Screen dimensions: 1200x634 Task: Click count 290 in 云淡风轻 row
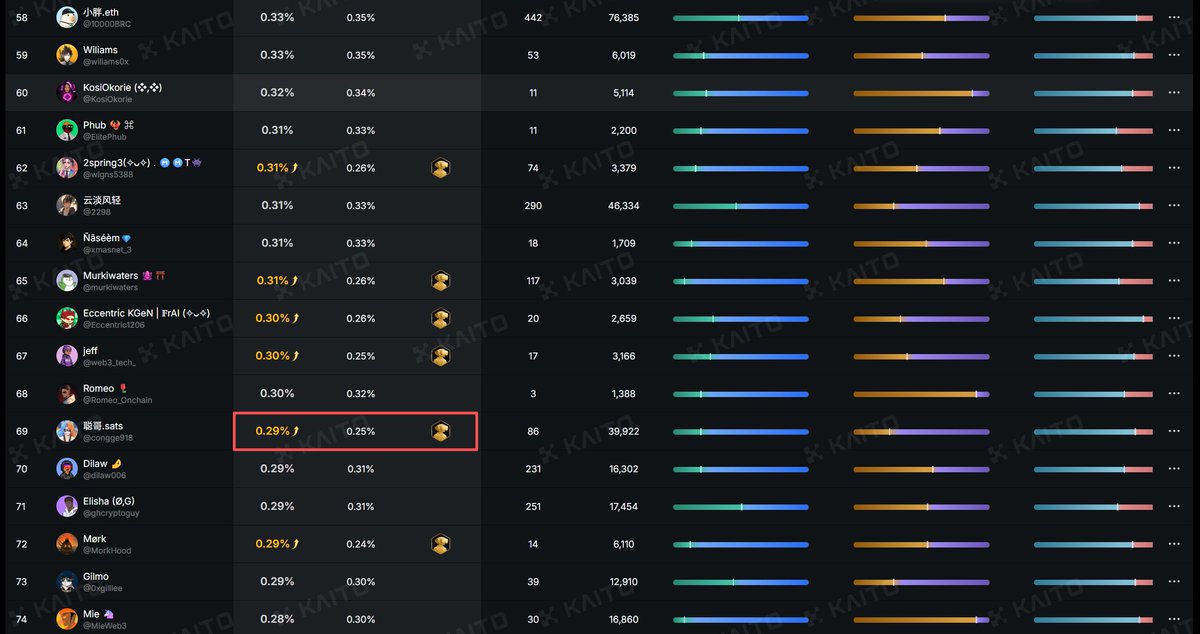533,206
